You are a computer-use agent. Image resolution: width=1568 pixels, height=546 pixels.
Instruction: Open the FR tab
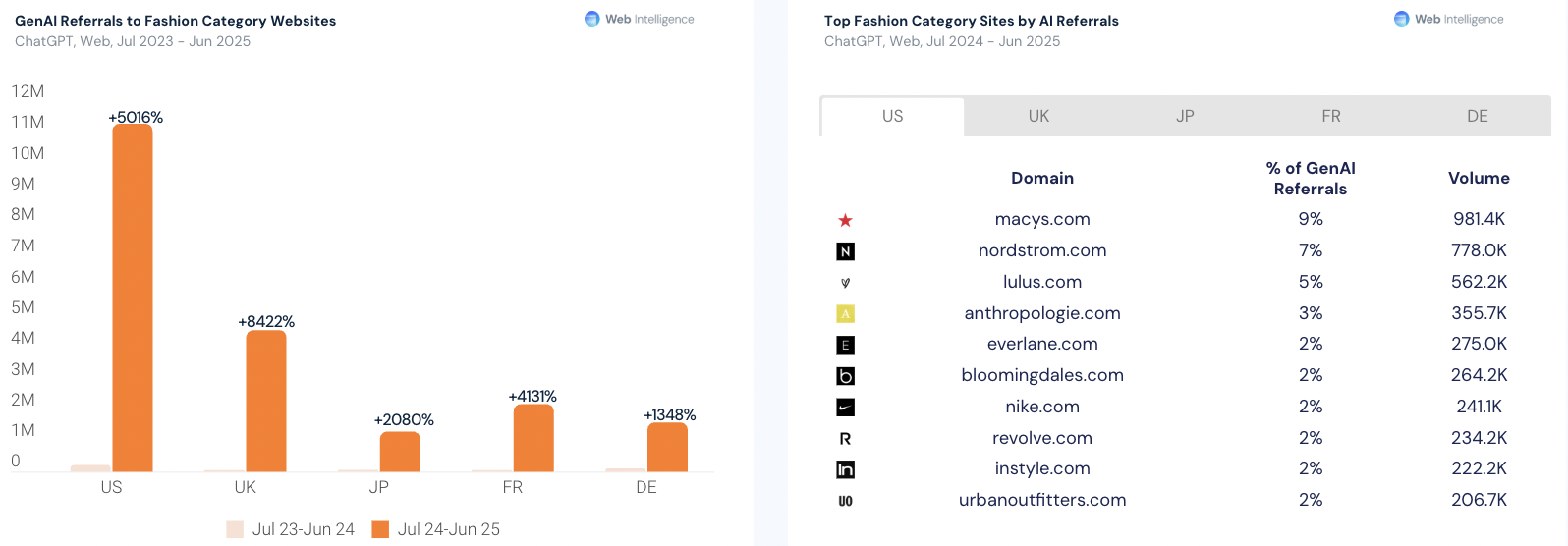pos(1331,116)
